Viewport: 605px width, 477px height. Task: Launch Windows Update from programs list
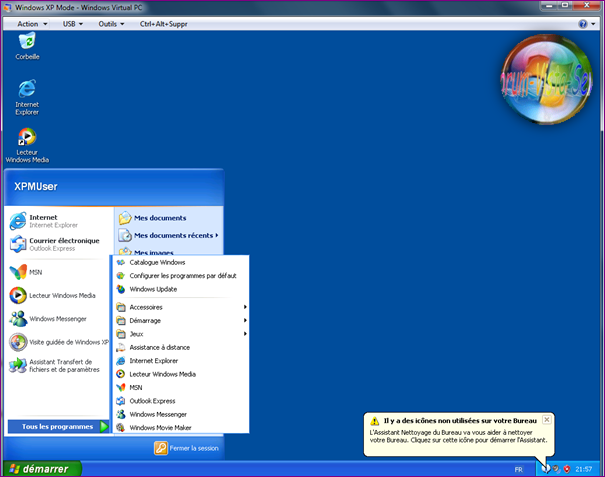[x=181, y=289]
